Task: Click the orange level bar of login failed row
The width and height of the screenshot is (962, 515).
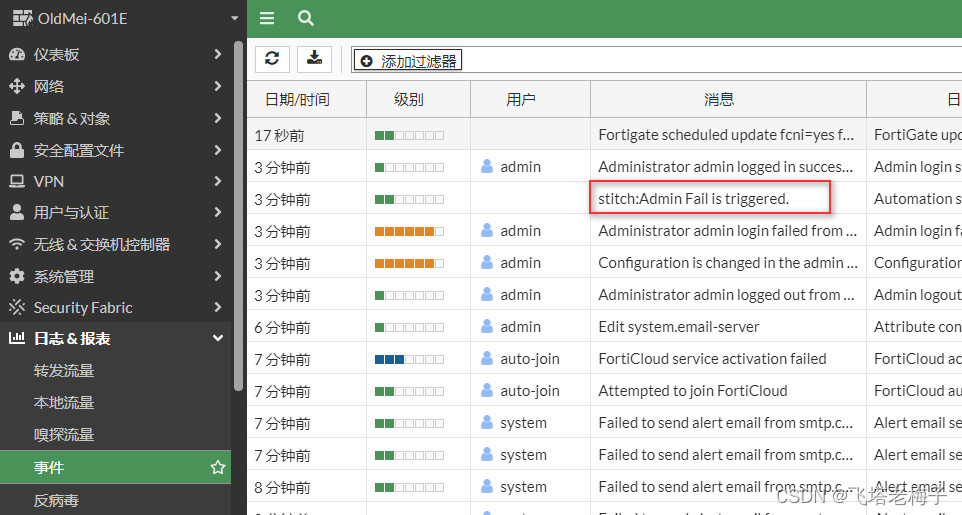Action: 409,231
